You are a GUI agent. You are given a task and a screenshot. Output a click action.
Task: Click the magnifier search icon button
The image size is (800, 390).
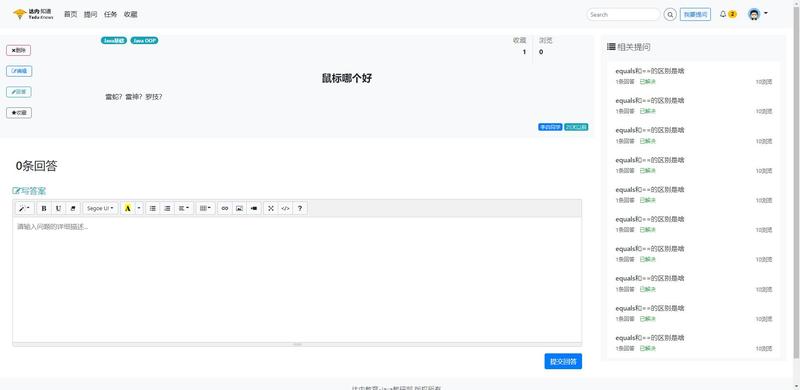pyautogui.click(x=670, y=14)
